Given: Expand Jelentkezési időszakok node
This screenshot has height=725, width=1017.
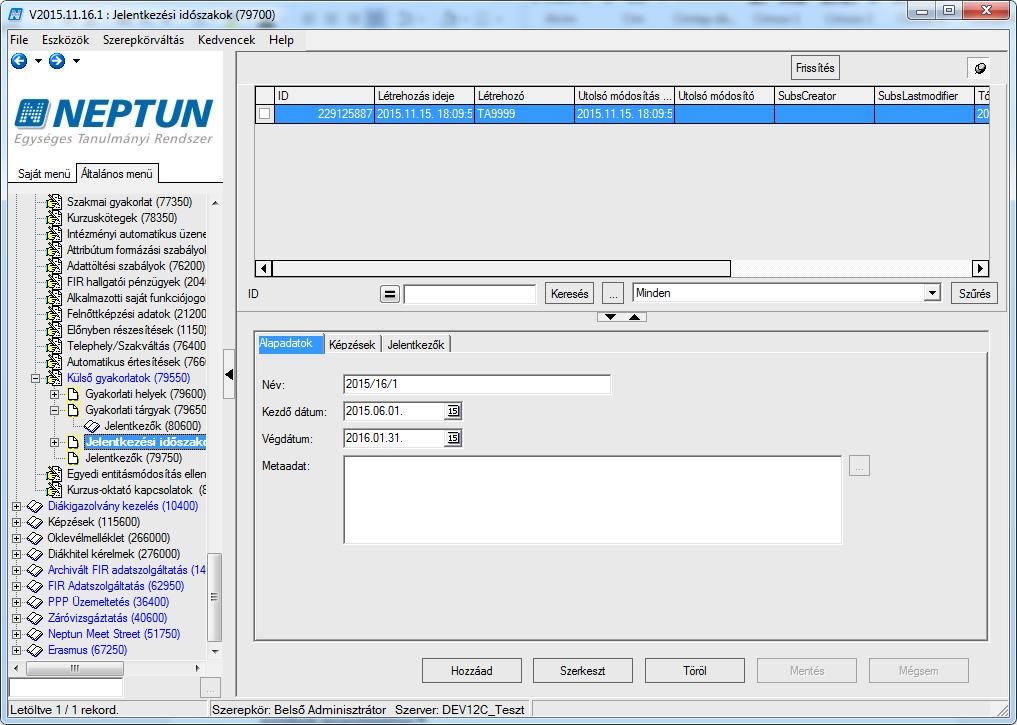Looking at the screenshot, I should tap(54, 442).
